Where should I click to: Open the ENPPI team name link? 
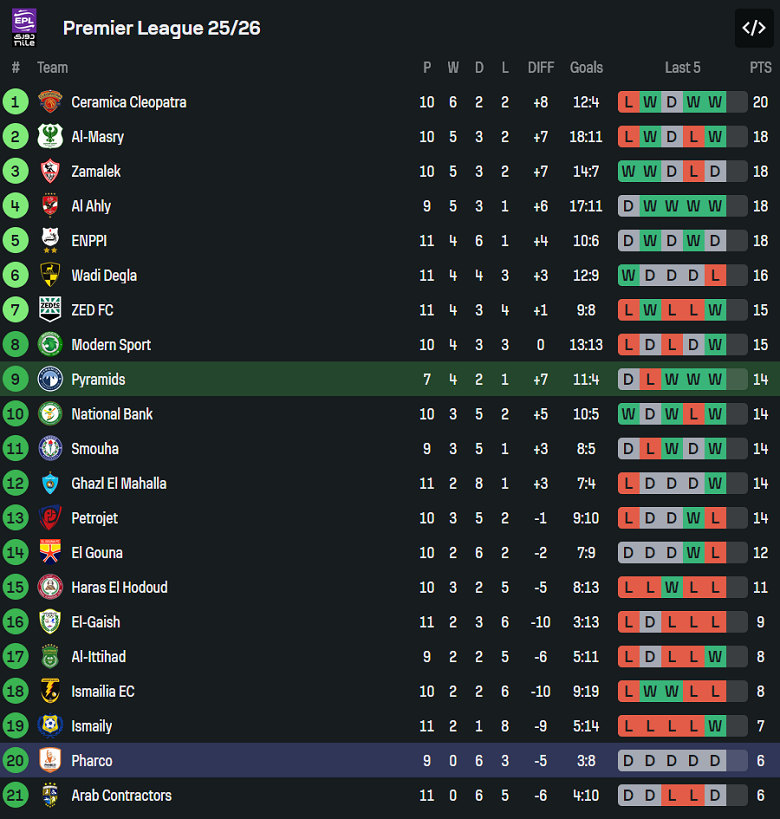(x=89, y=241)
